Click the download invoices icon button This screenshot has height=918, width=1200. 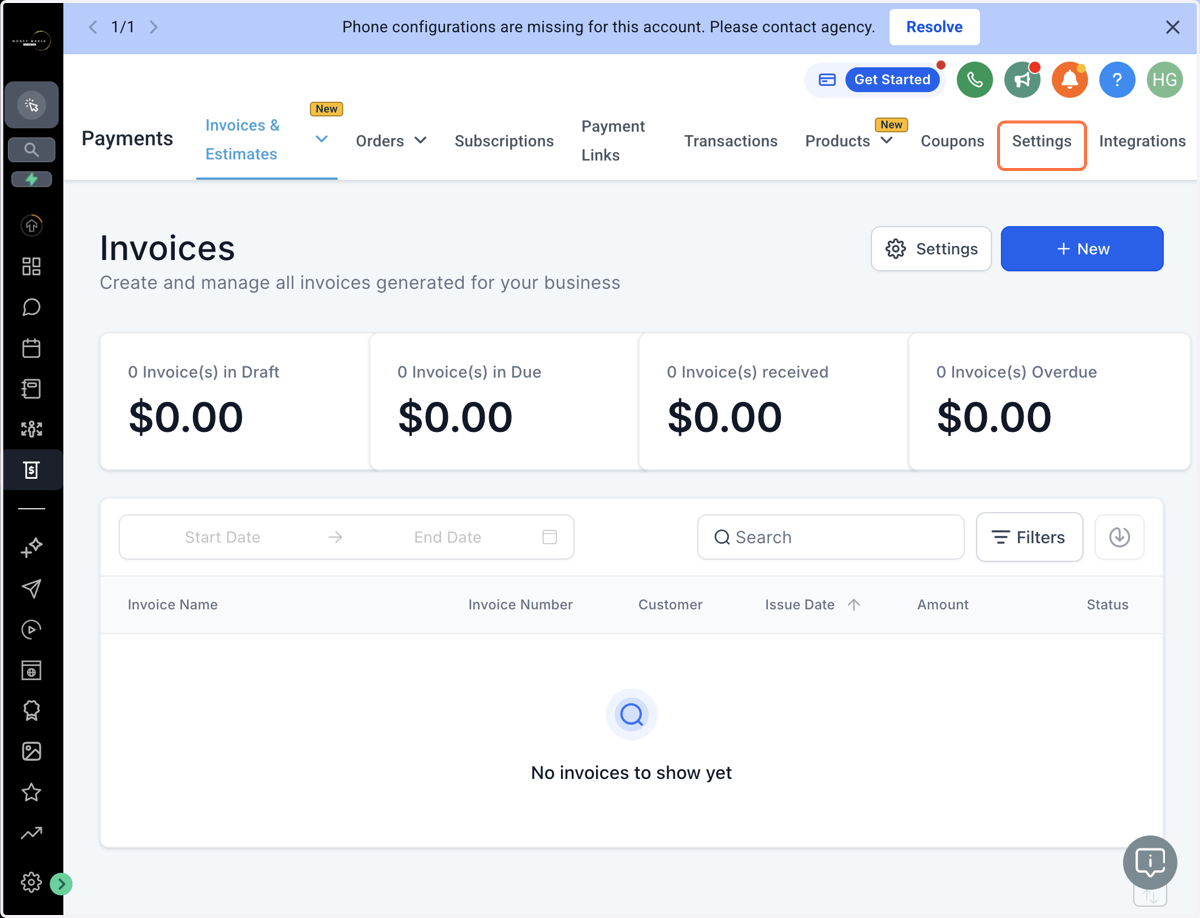pos(1120,537)
